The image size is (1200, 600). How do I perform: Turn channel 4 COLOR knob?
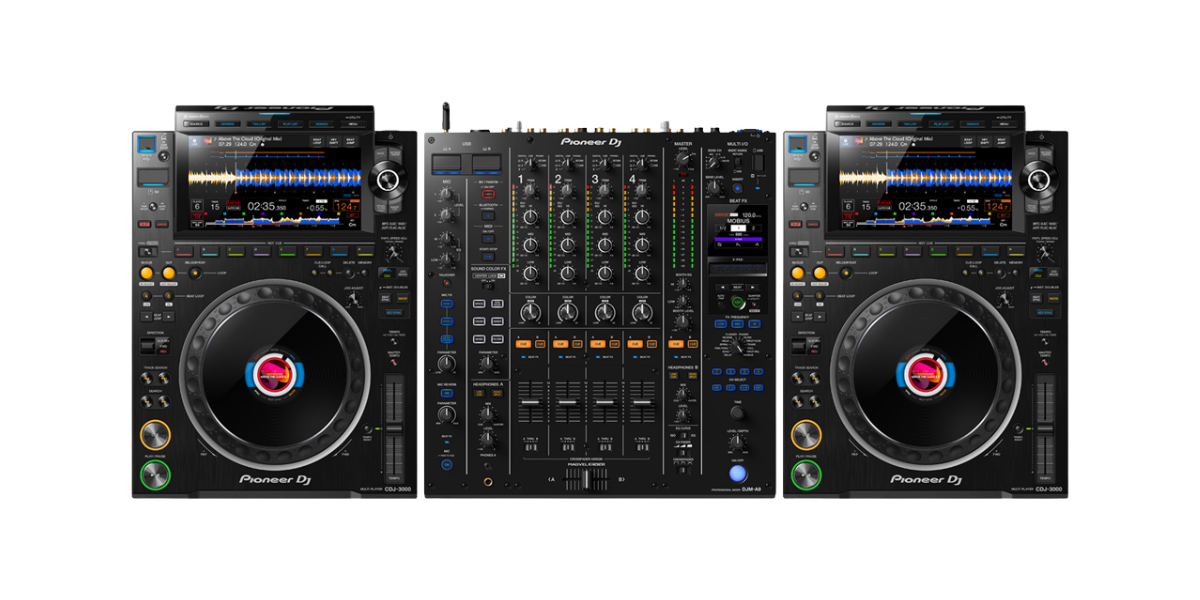pyautogui.click(x=641, y=313)
